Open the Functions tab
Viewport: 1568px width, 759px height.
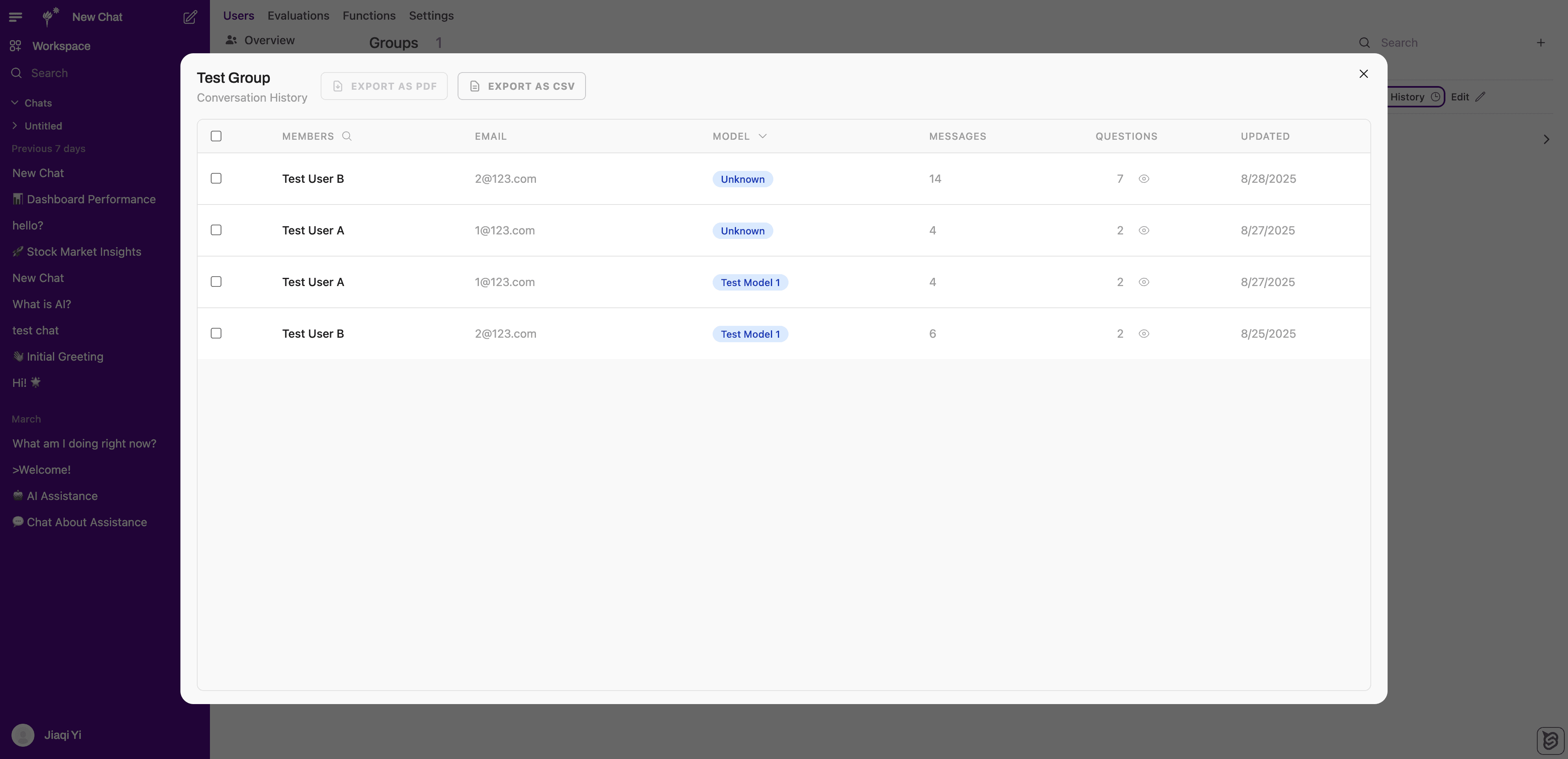point(369,16)
